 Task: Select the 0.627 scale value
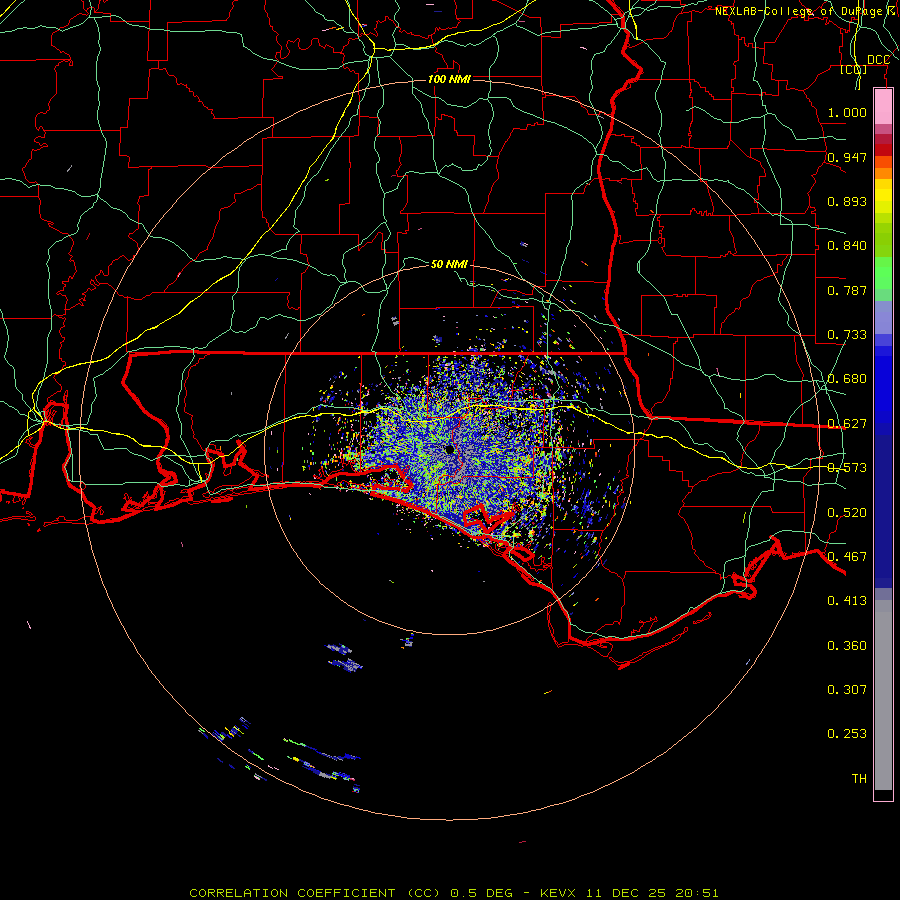[x=847, y=424]
